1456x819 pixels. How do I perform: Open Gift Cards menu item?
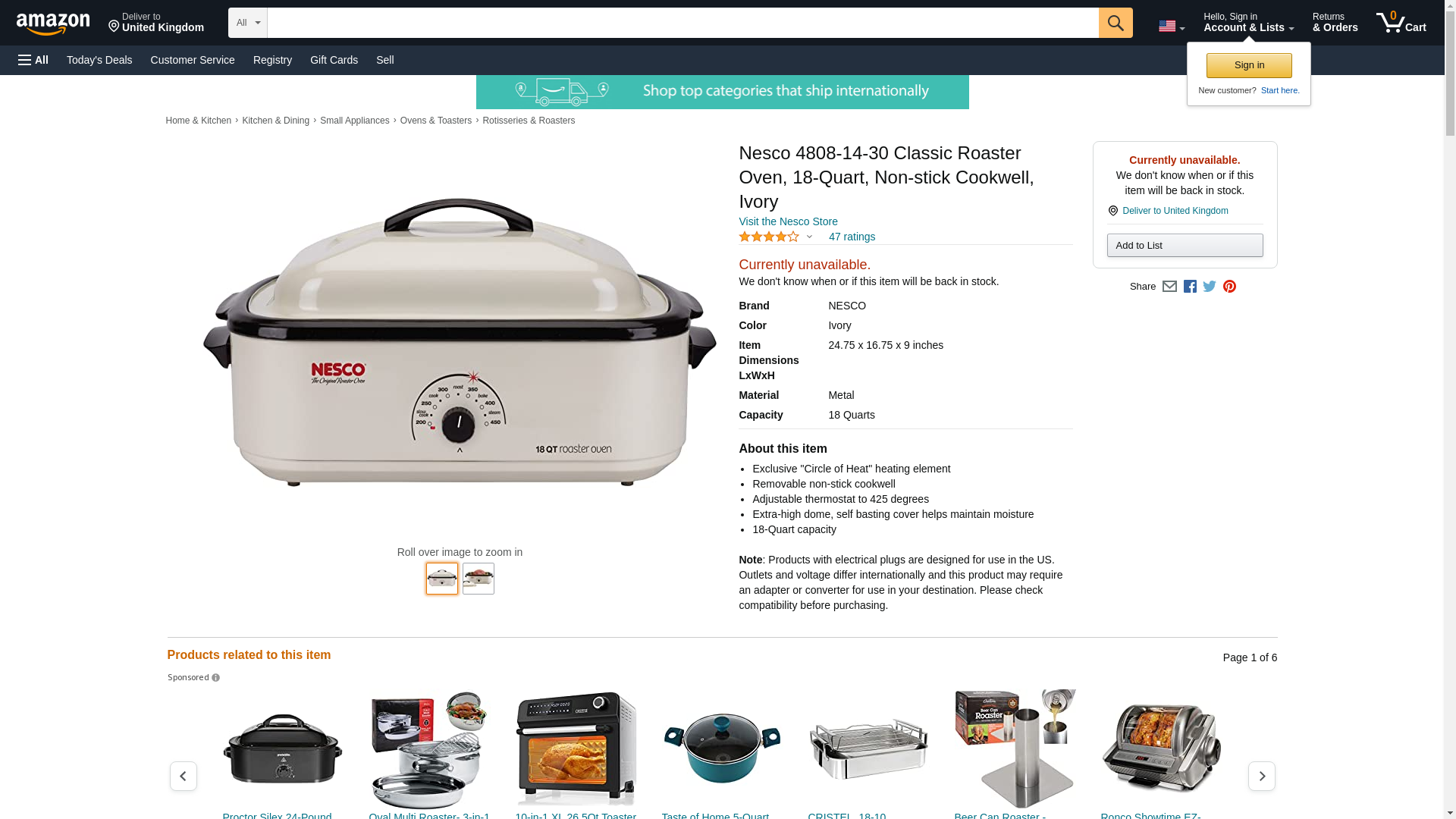[x=334, y=60]
